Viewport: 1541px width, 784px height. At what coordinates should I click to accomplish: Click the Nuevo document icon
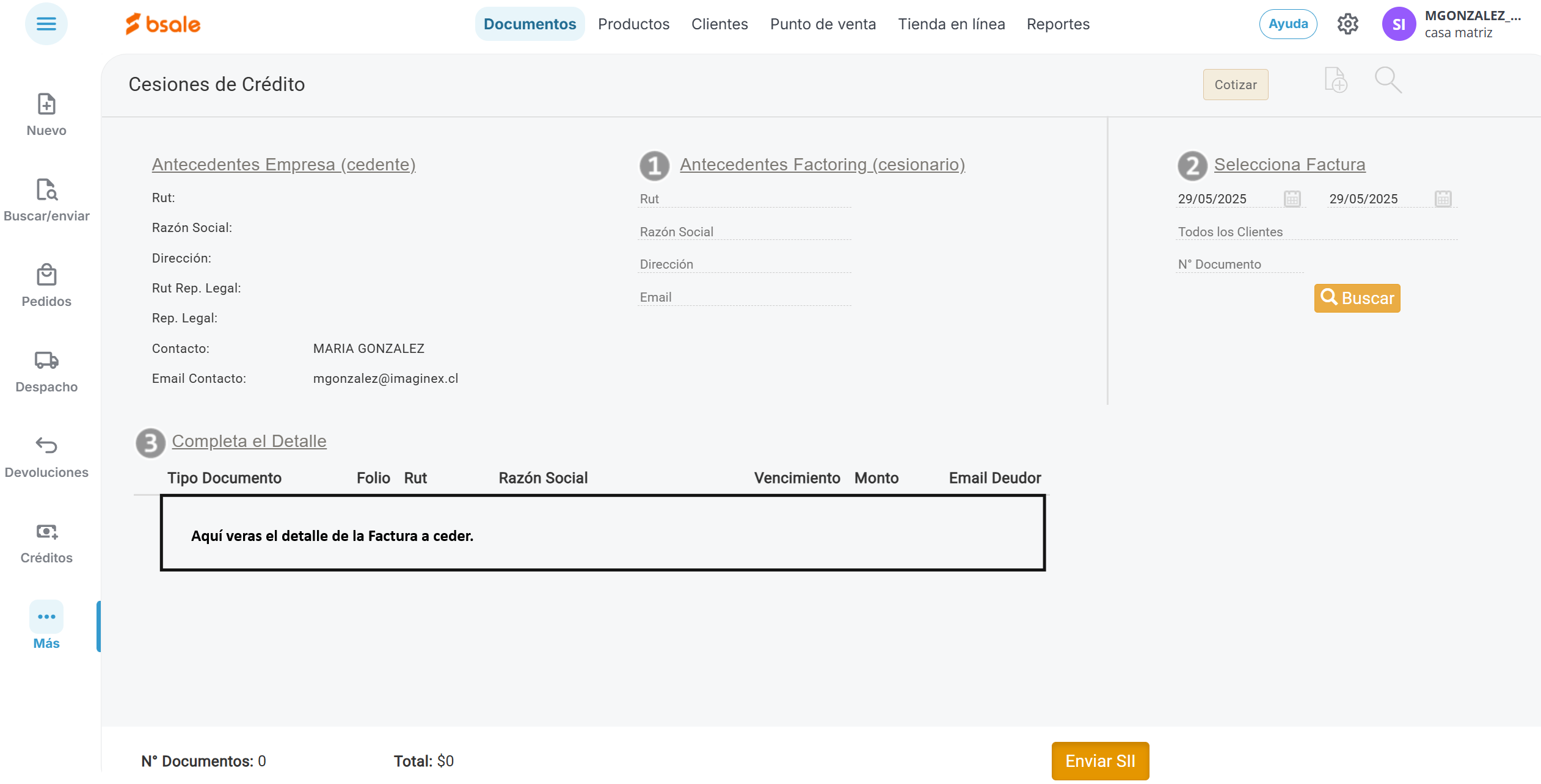click(x=46, y=105)
